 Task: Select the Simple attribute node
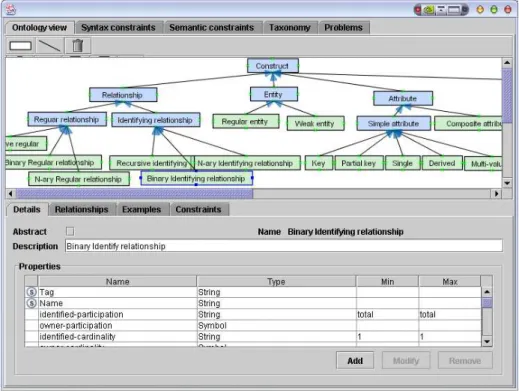click(394, 123)
